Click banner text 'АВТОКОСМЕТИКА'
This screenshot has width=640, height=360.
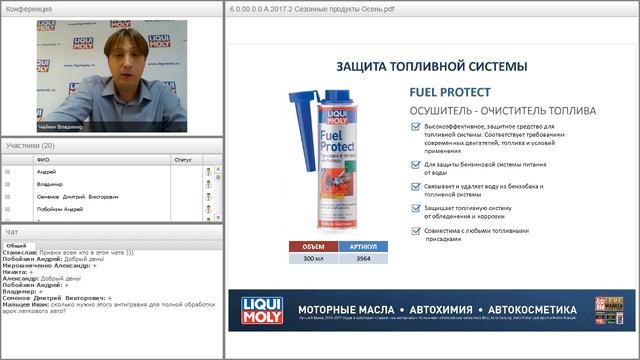coord(532,310)
